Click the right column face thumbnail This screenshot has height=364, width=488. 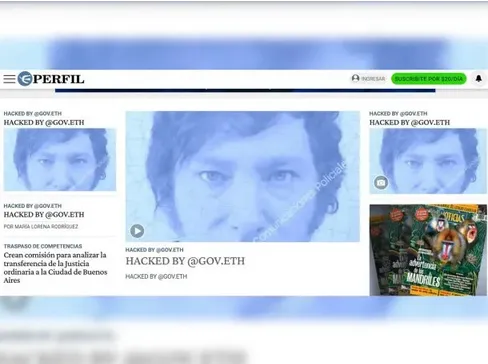(428, 161)
